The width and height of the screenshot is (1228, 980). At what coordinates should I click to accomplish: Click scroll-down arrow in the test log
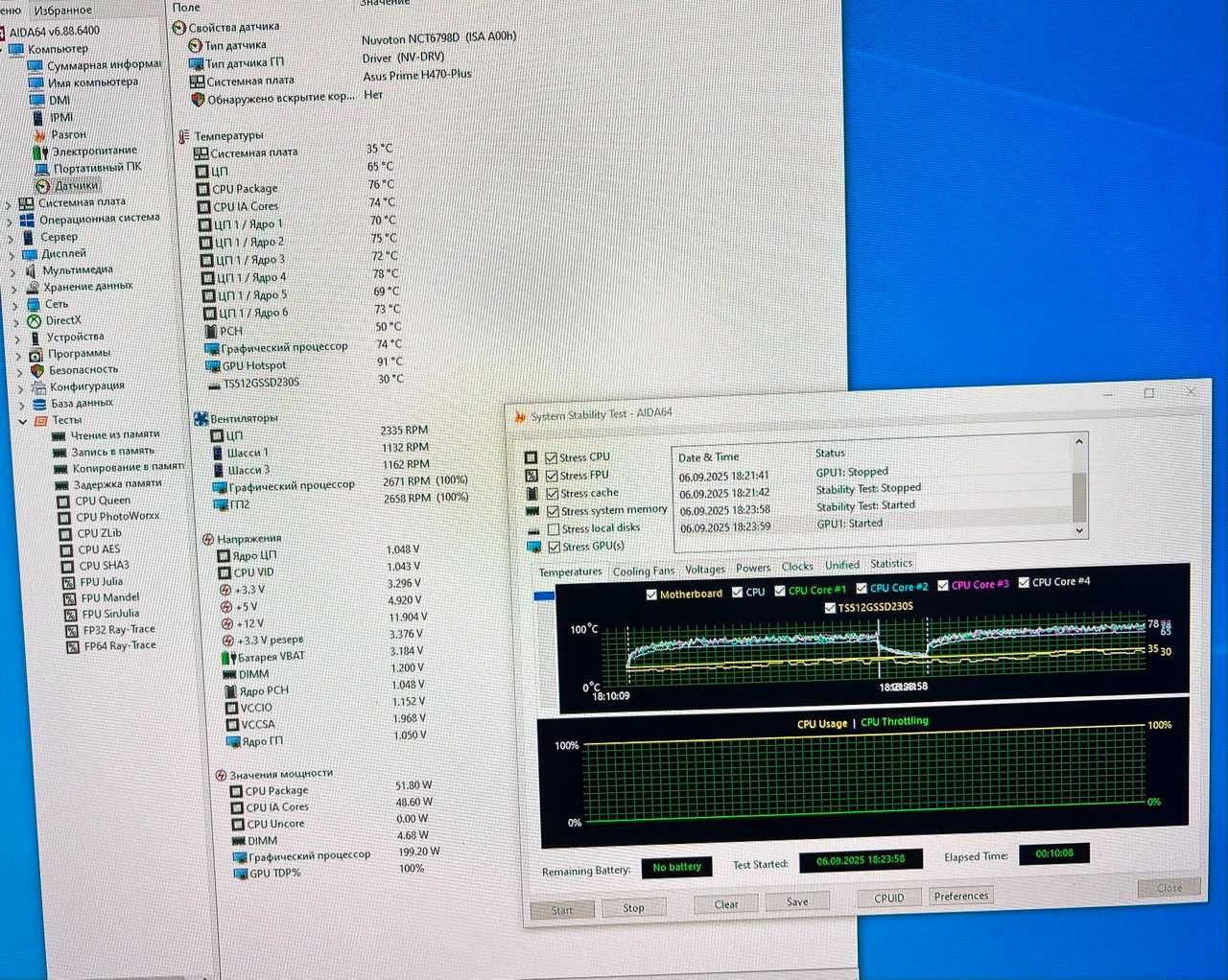point(1079,530)
